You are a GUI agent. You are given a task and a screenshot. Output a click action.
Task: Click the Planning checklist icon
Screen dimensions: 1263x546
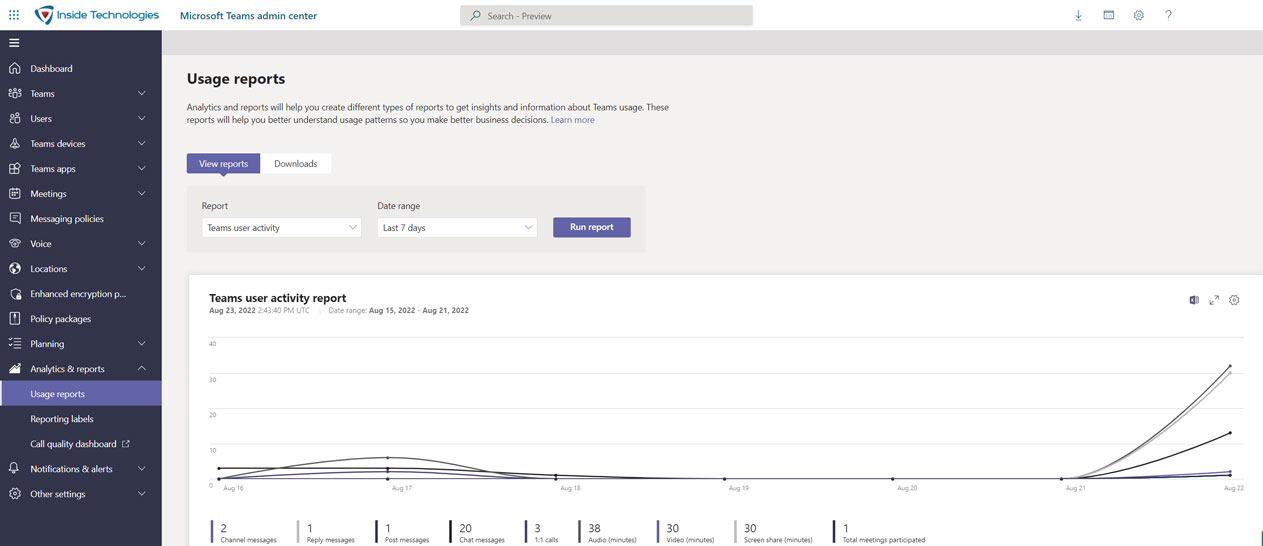(x=14, y=343)
